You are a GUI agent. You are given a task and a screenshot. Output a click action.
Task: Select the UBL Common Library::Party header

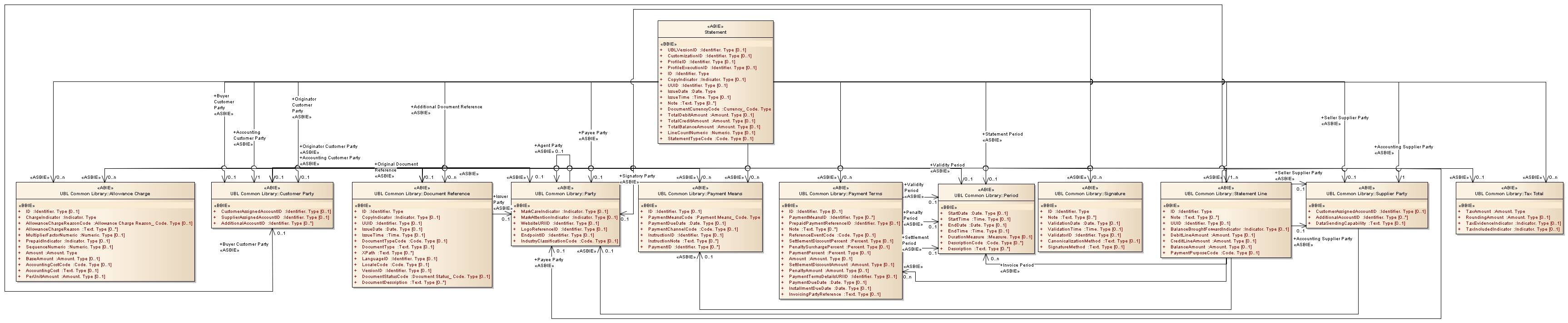[x=566, y=194]
